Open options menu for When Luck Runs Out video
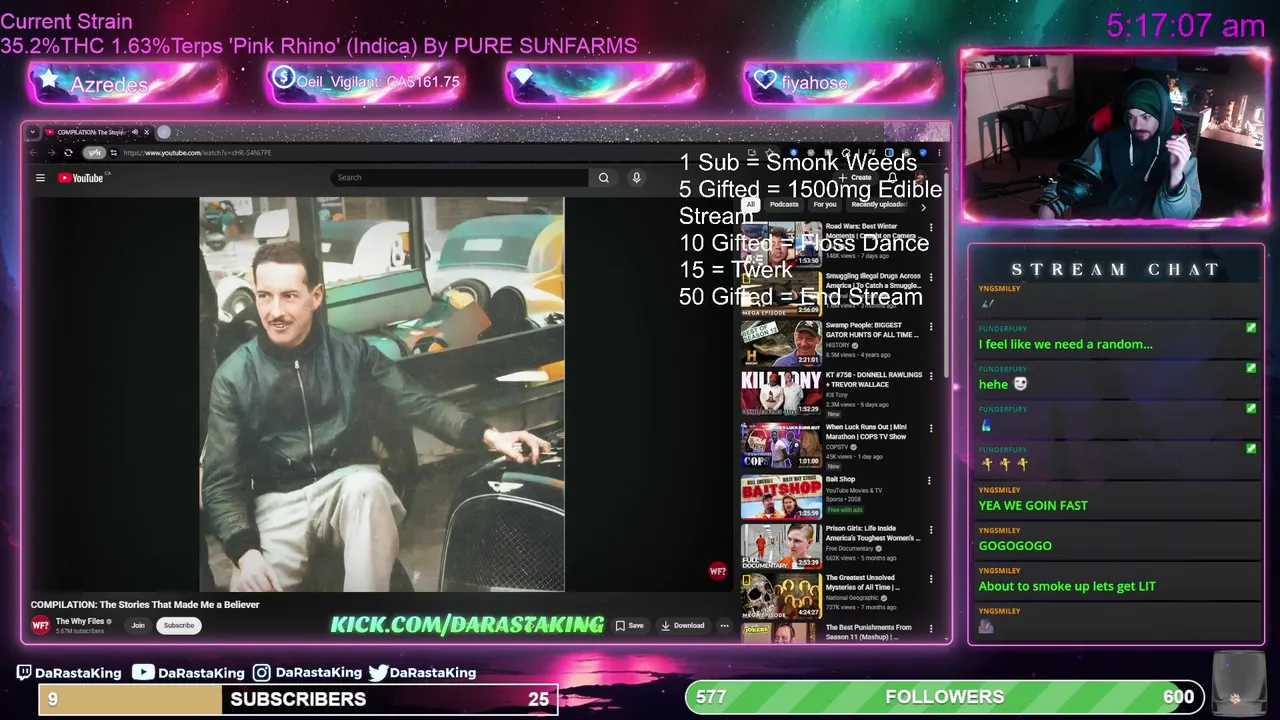The width and height of the screenshot is (1280, 720). point(930,429)
